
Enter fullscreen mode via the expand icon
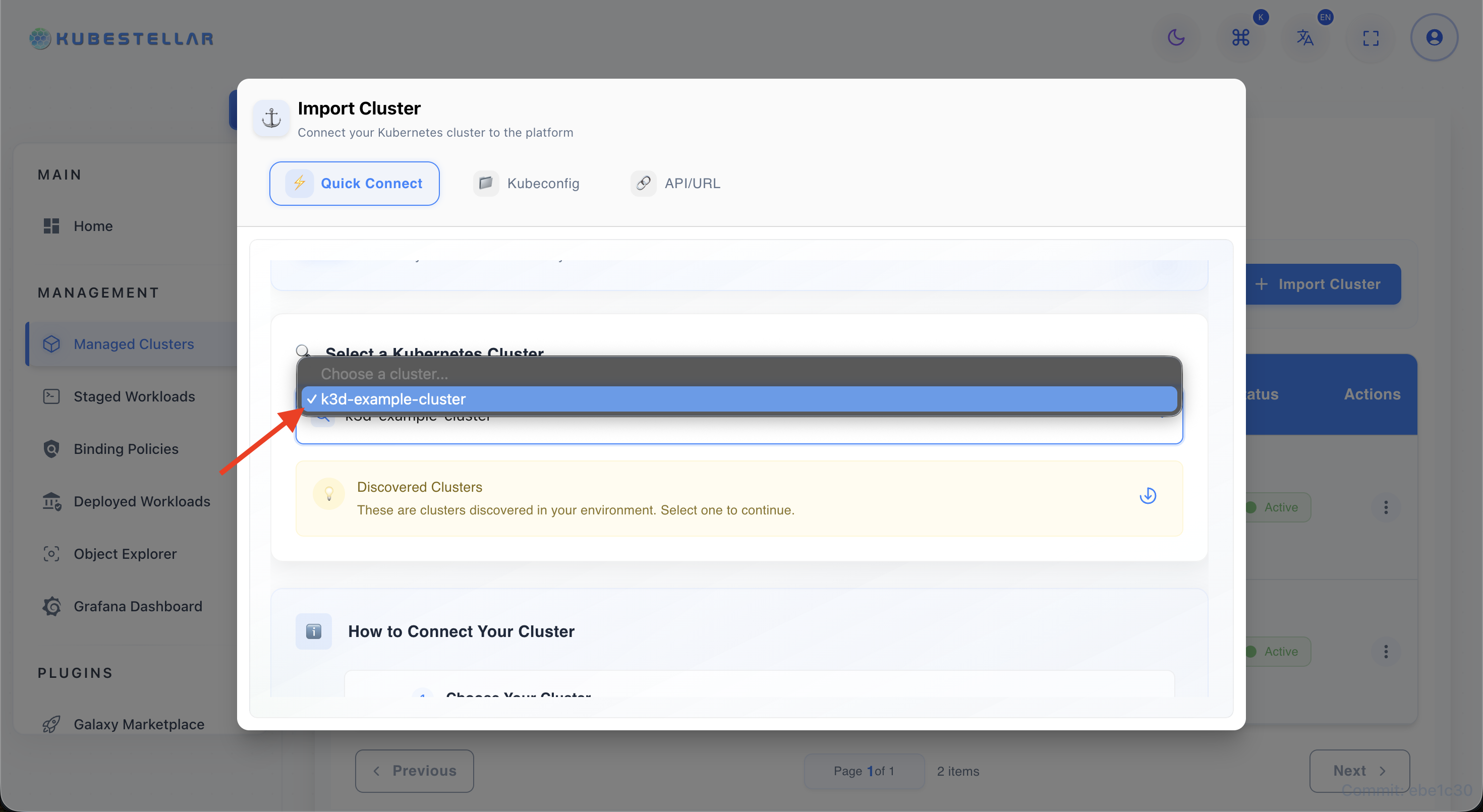(x=1371, y=37)
